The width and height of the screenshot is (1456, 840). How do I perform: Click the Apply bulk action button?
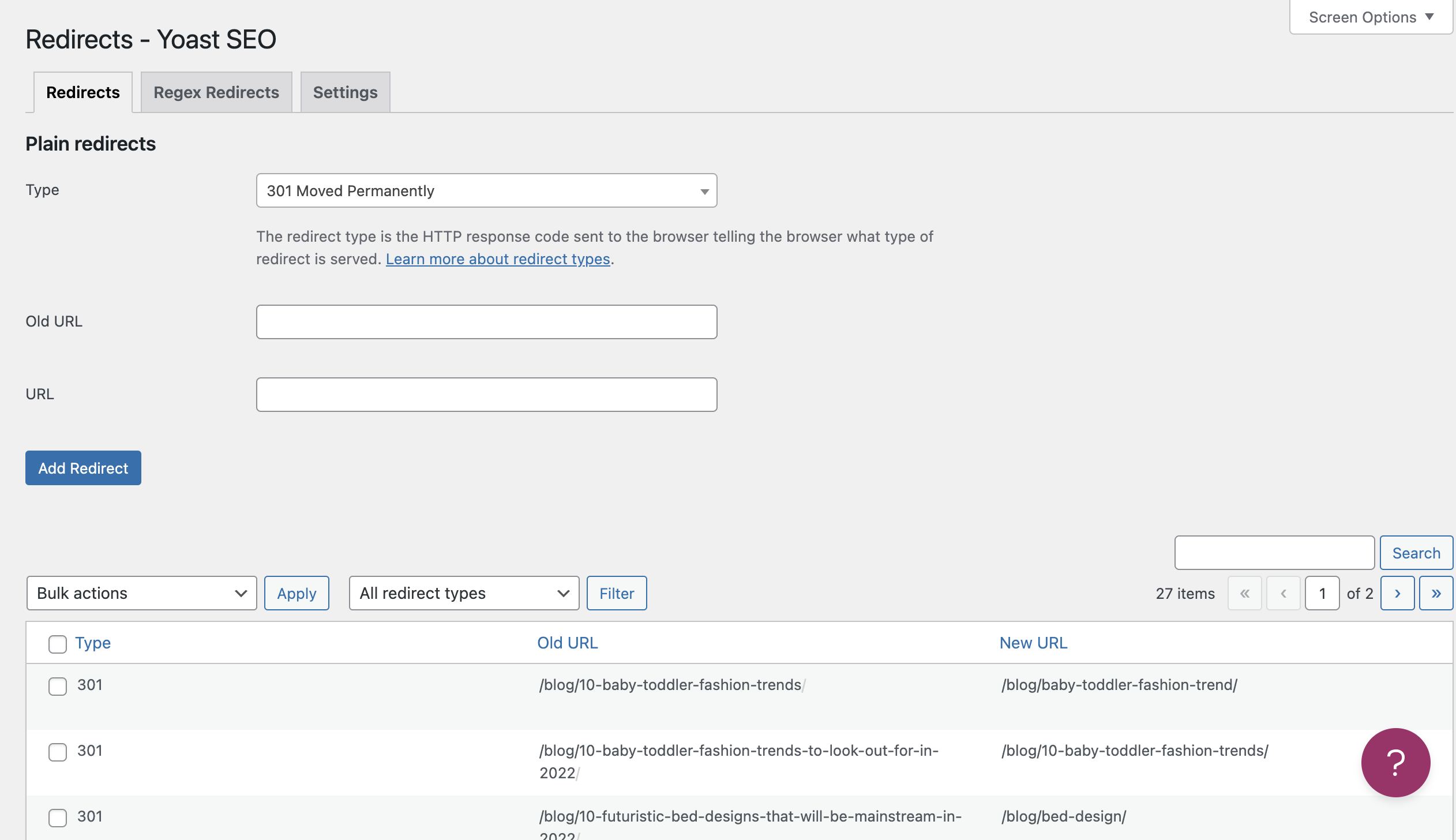click(297, 593)
